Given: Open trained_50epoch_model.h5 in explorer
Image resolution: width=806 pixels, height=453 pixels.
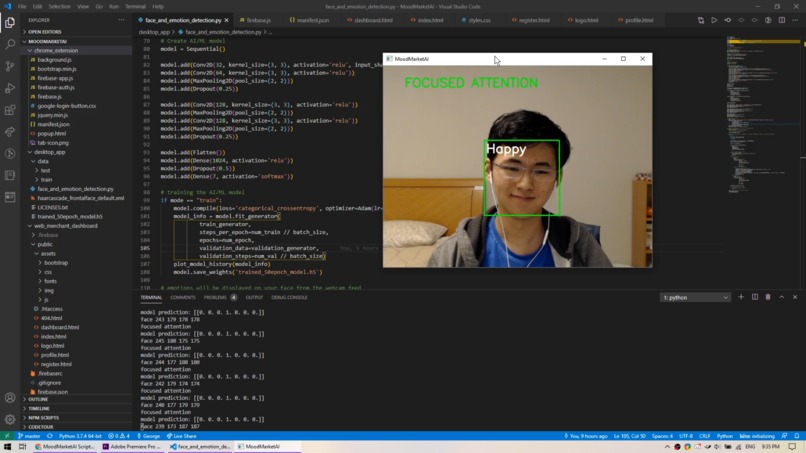Looking at the screenshot, I should coord(76,216).
